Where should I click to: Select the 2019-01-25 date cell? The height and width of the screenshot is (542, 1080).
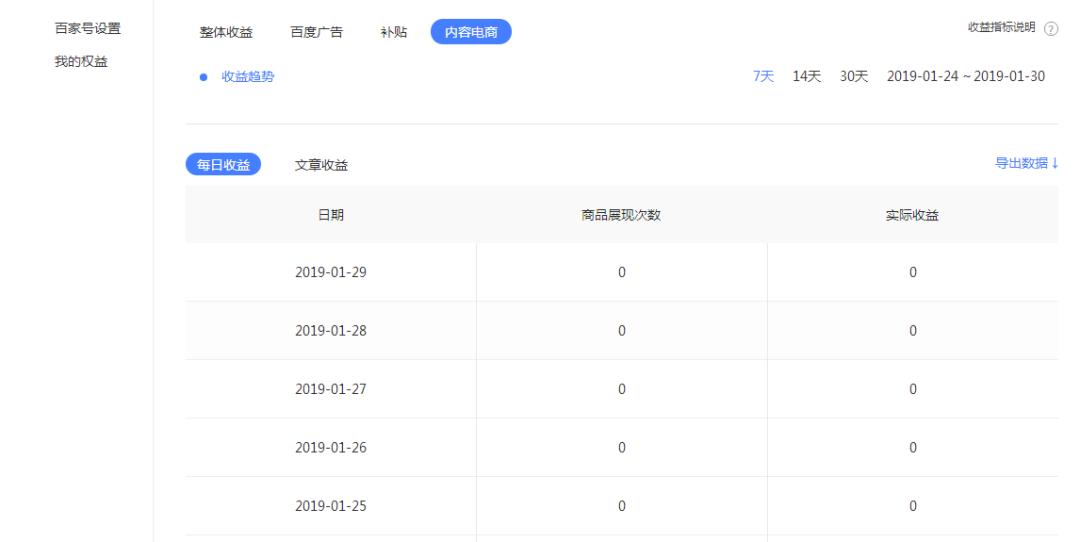pyautogui.click(x=331, y=506)
